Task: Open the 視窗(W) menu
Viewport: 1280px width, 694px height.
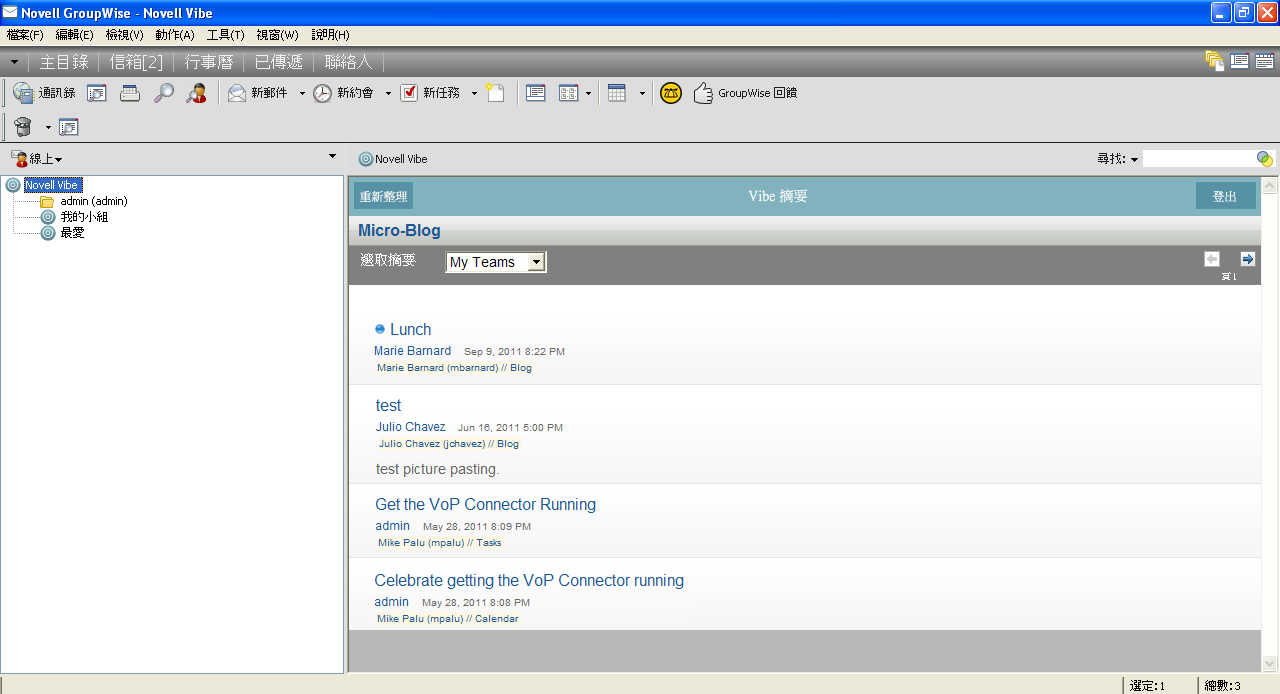Action: 278,35
